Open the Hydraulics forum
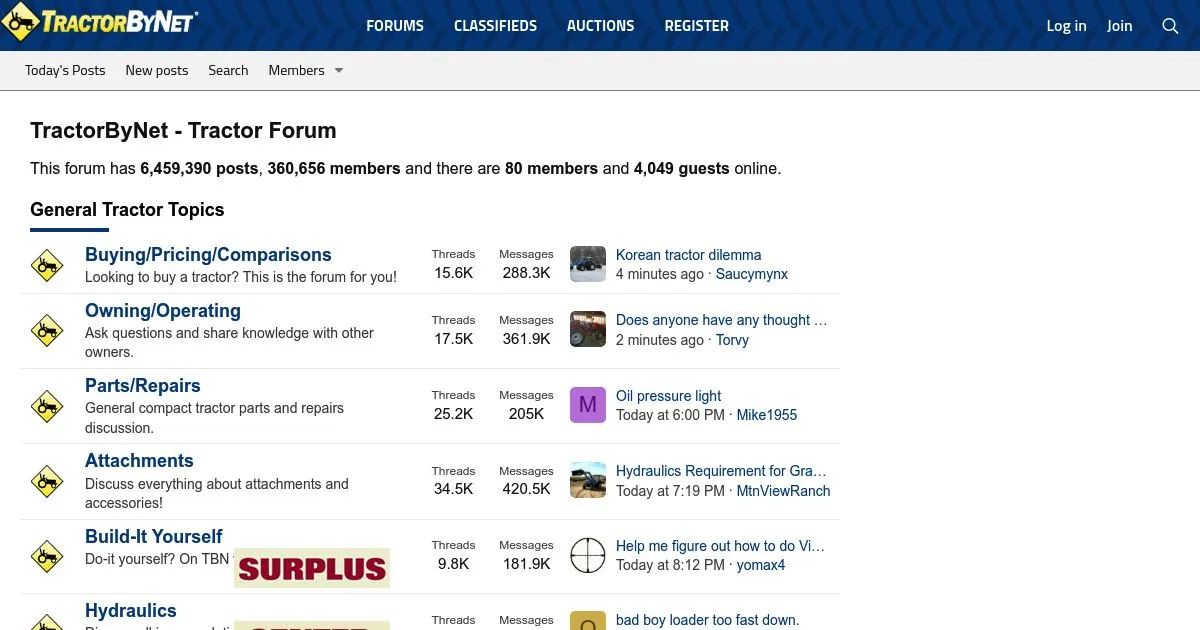The width and height of the screenshot is (1200, 630). click(131, 611)
